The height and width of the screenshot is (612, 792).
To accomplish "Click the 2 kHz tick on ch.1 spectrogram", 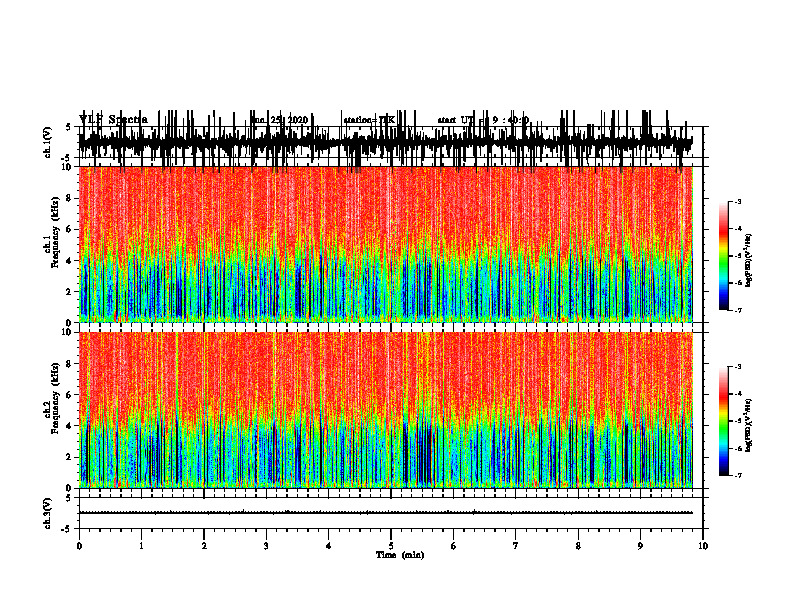I will (x=70, y=292).
